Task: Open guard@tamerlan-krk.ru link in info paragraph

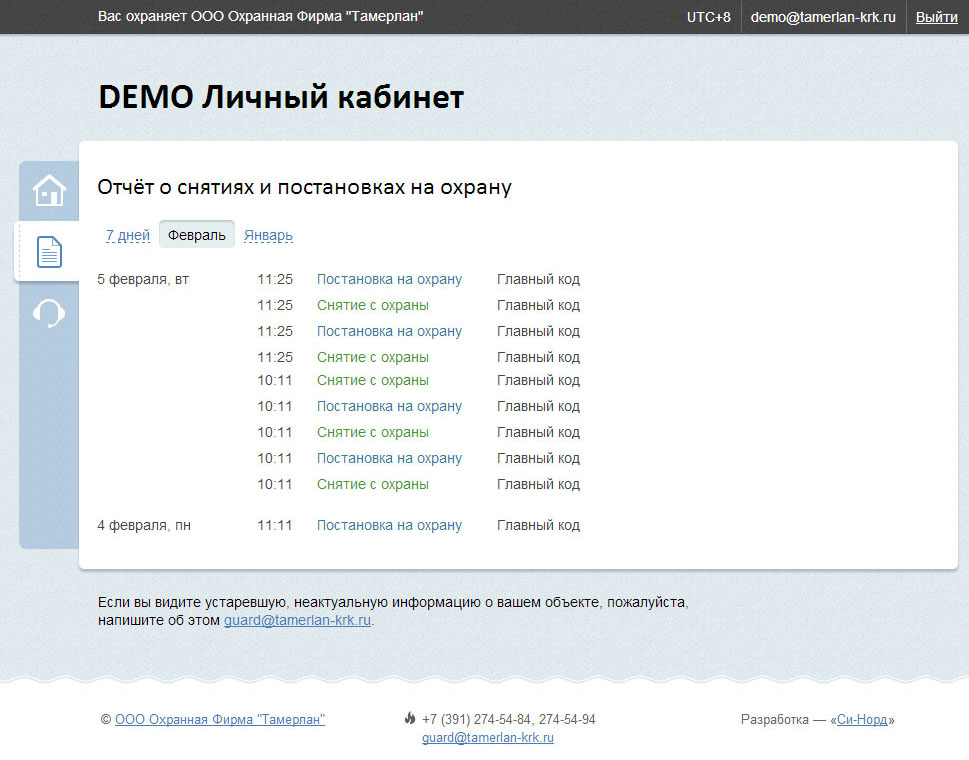Action: click(297, 620)
